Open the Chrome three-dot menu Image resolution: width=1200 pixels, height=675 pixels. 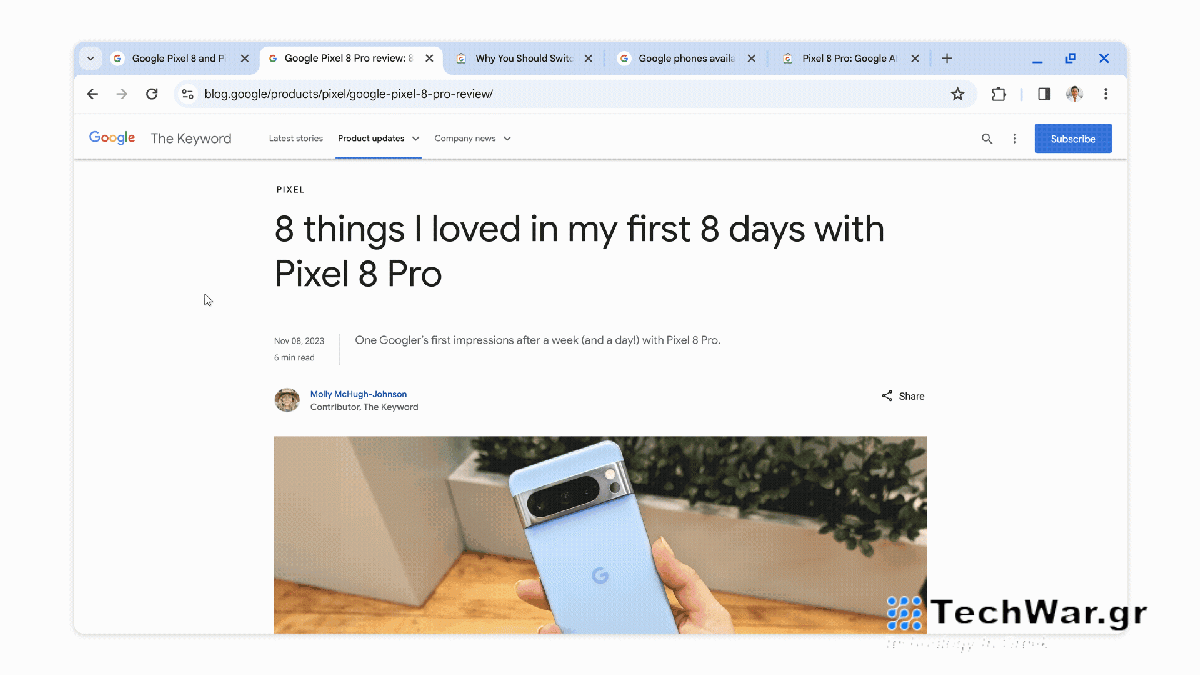[x=1105, y=94]
